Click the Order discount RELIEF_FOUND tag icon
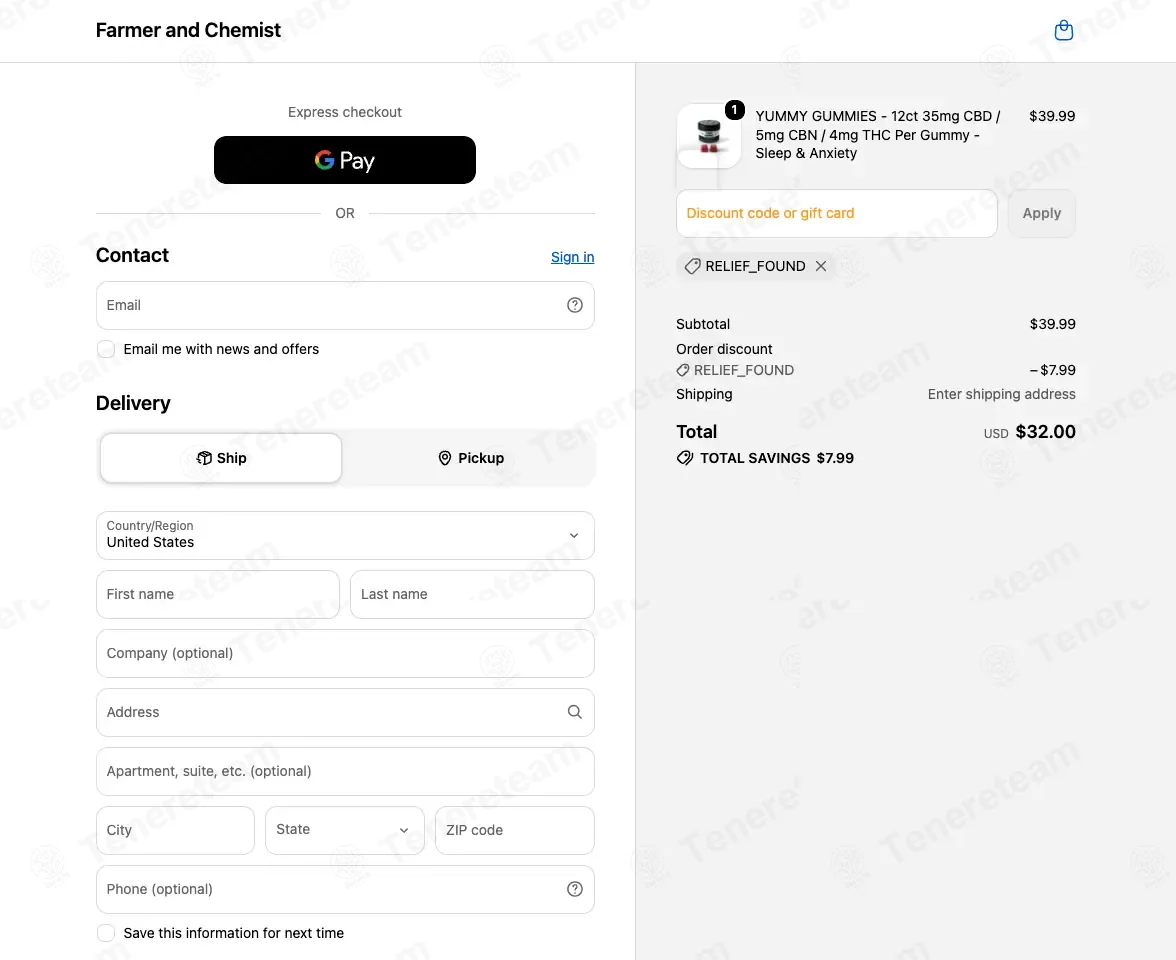 tap(682, 370)
